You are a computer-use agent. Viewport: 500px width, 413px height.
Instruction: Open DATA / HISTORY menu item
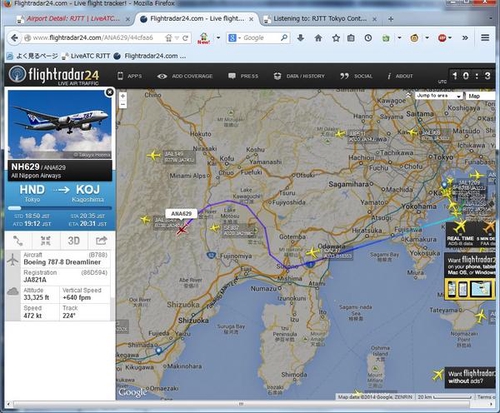[x=299, y=76]
